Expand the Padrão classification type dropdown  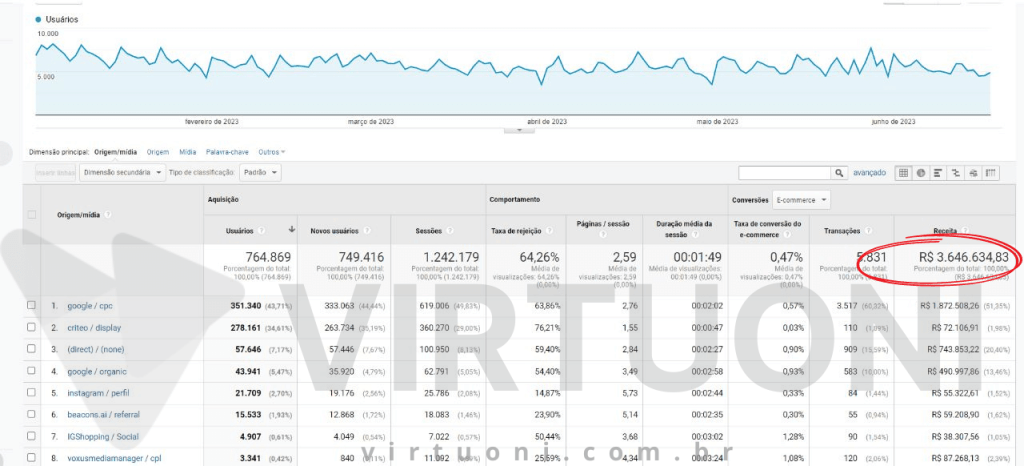[x=260, y=172]
